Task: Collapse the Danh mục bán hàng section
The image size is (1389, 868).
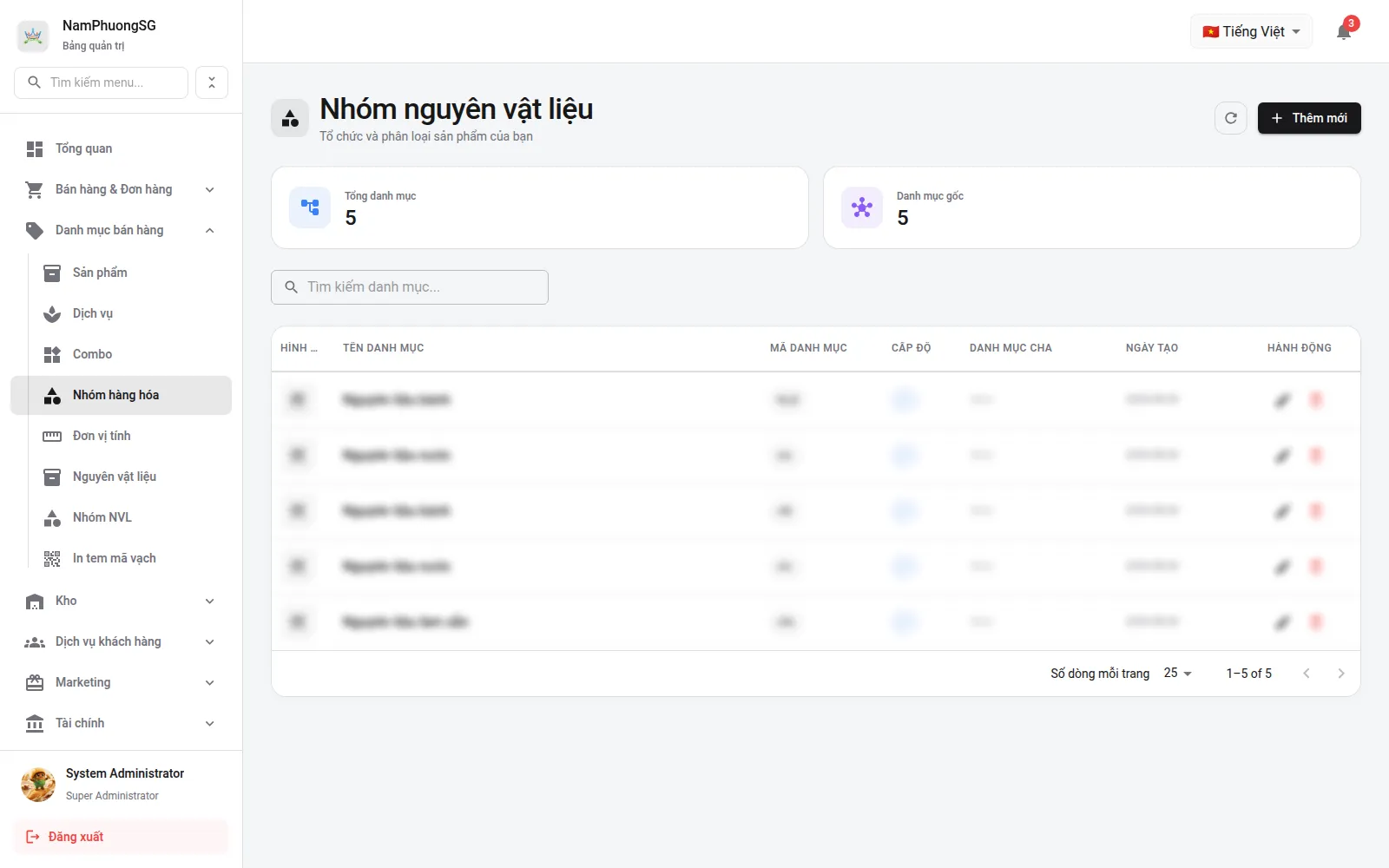Action: (x=121, y=230)
